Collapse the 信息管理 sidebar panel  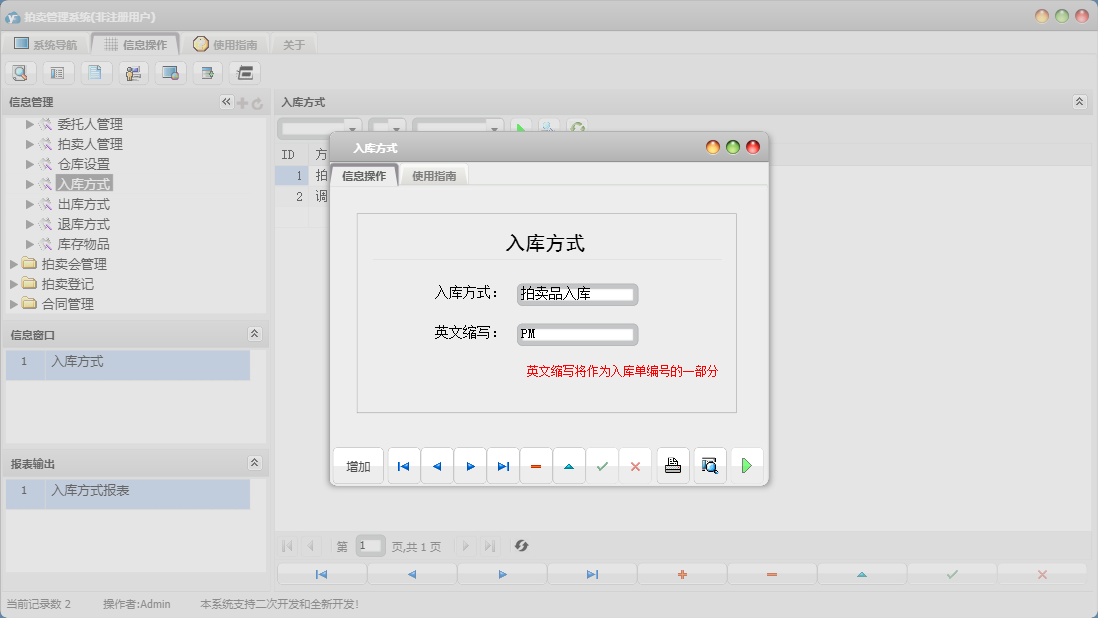(x=226, y=101)
